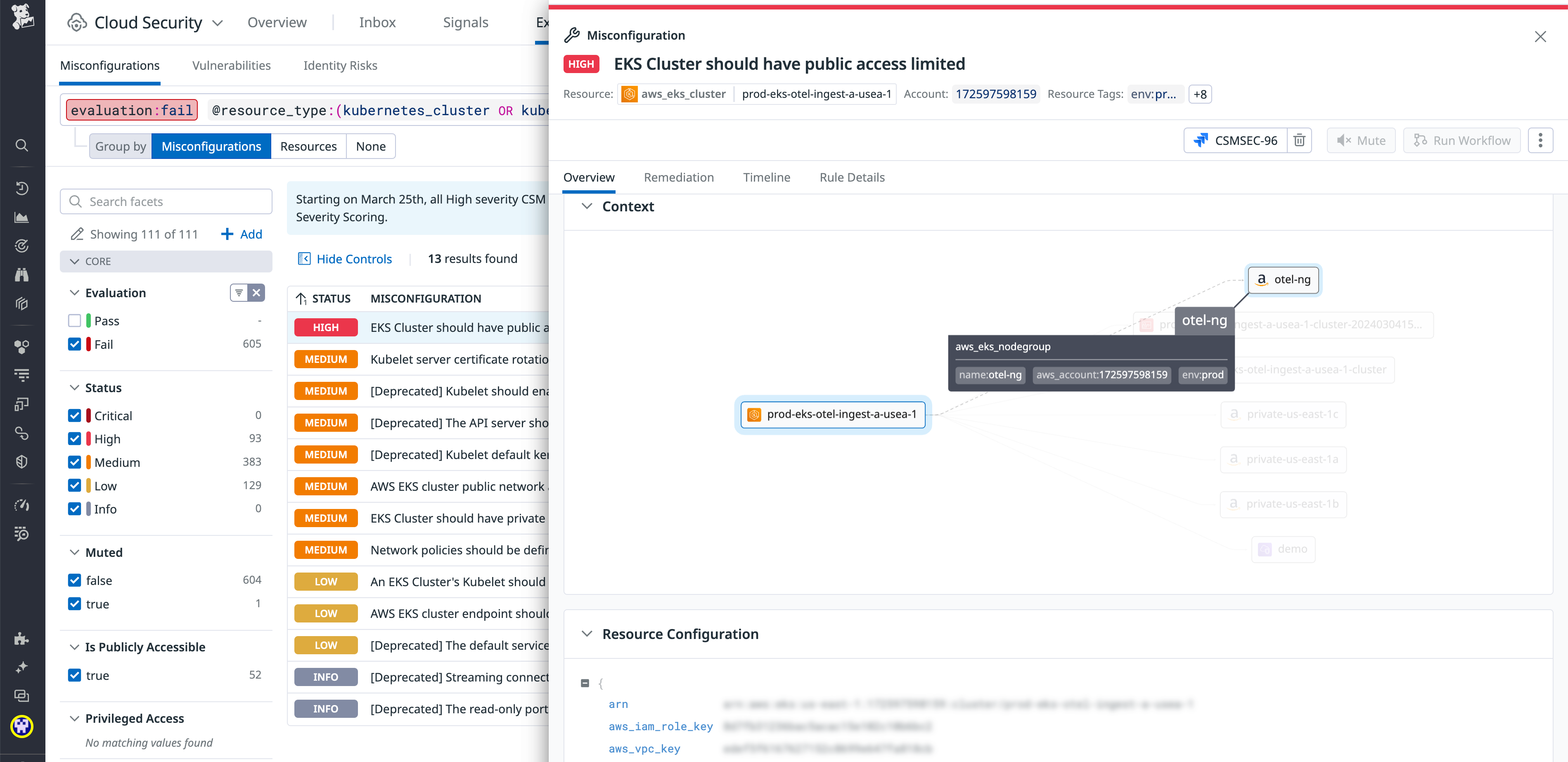
Task: Click the Cloud Security shield icon in header
Action: pos(76,22)
